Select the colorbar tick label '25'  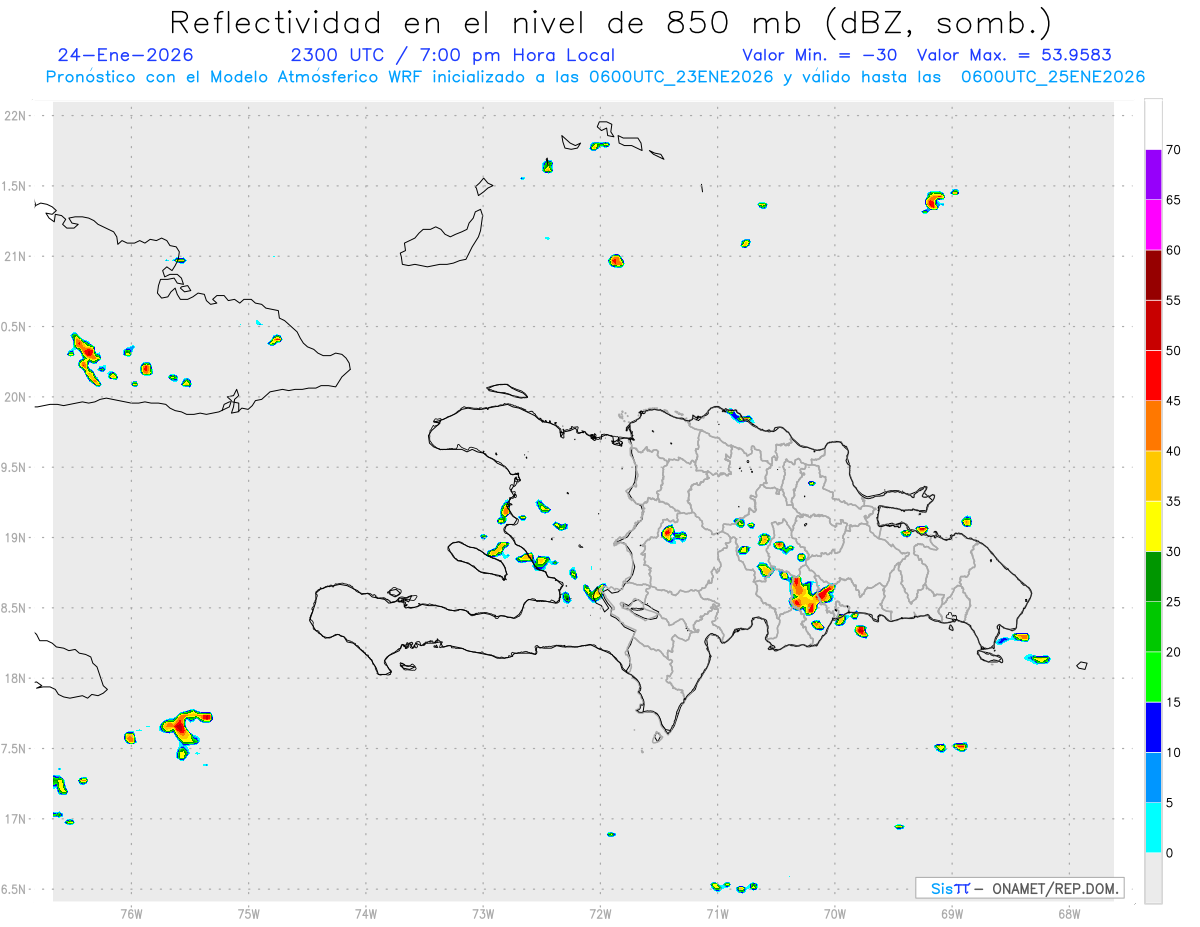coord(1173,602)
